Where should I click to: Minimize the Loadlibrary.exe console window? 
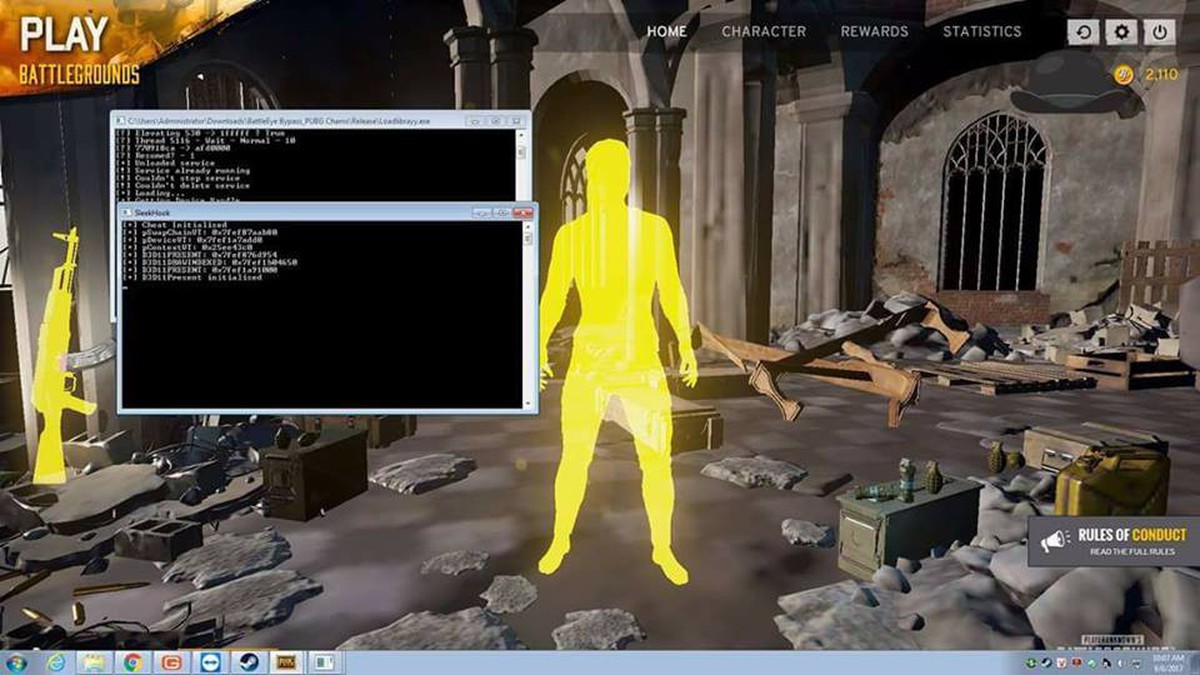click(473, 120)
